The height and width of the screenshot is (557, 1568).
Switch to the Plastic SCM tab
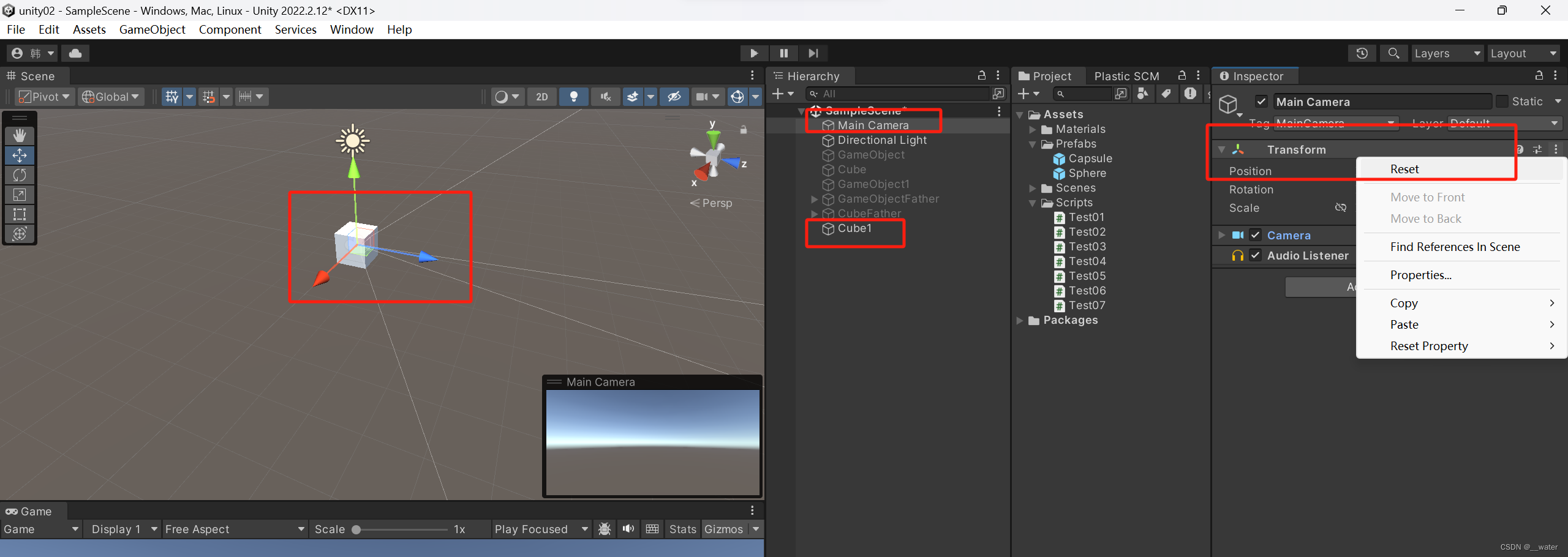1126,76
